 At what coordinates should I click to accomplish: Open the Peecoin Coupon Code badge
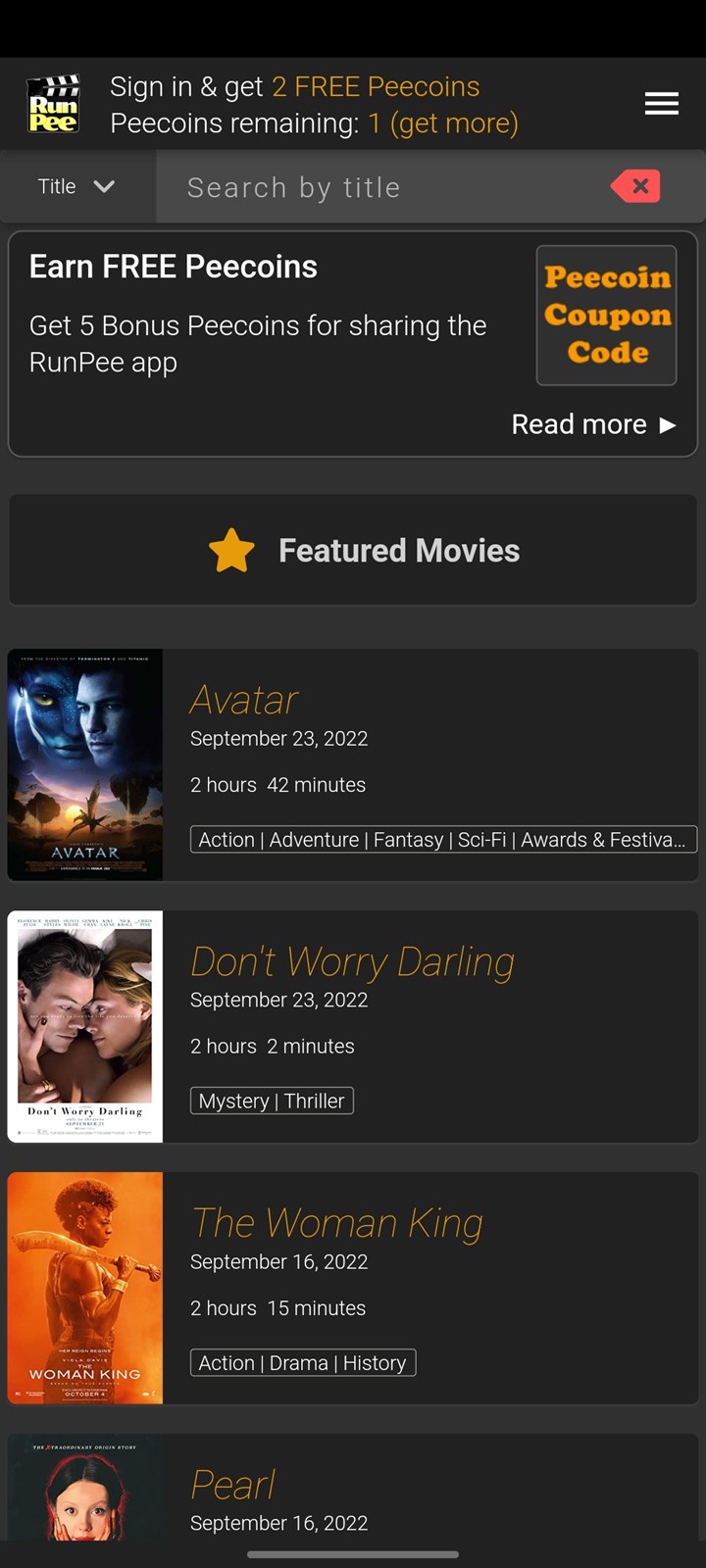(606, 316)
